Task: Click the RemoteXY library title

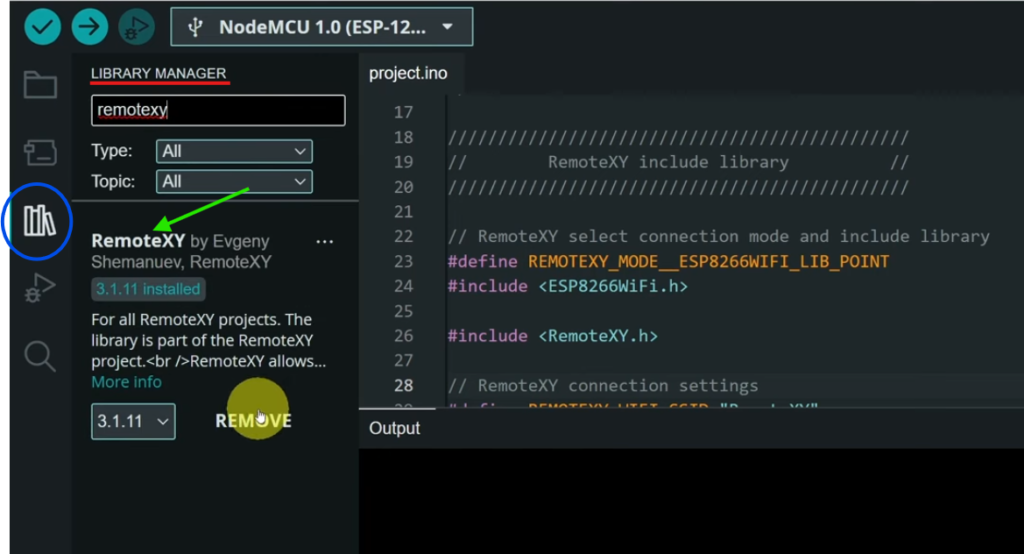Action: (x=138, y=241)
